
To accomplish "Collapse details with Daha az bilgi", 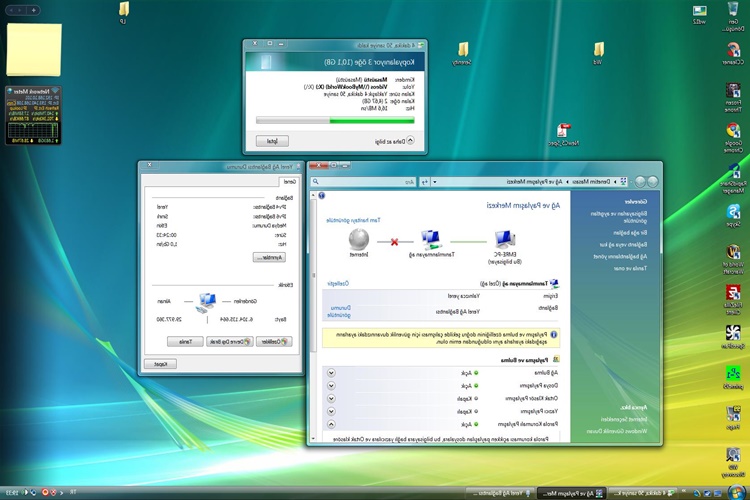I will tap(395, 141).
